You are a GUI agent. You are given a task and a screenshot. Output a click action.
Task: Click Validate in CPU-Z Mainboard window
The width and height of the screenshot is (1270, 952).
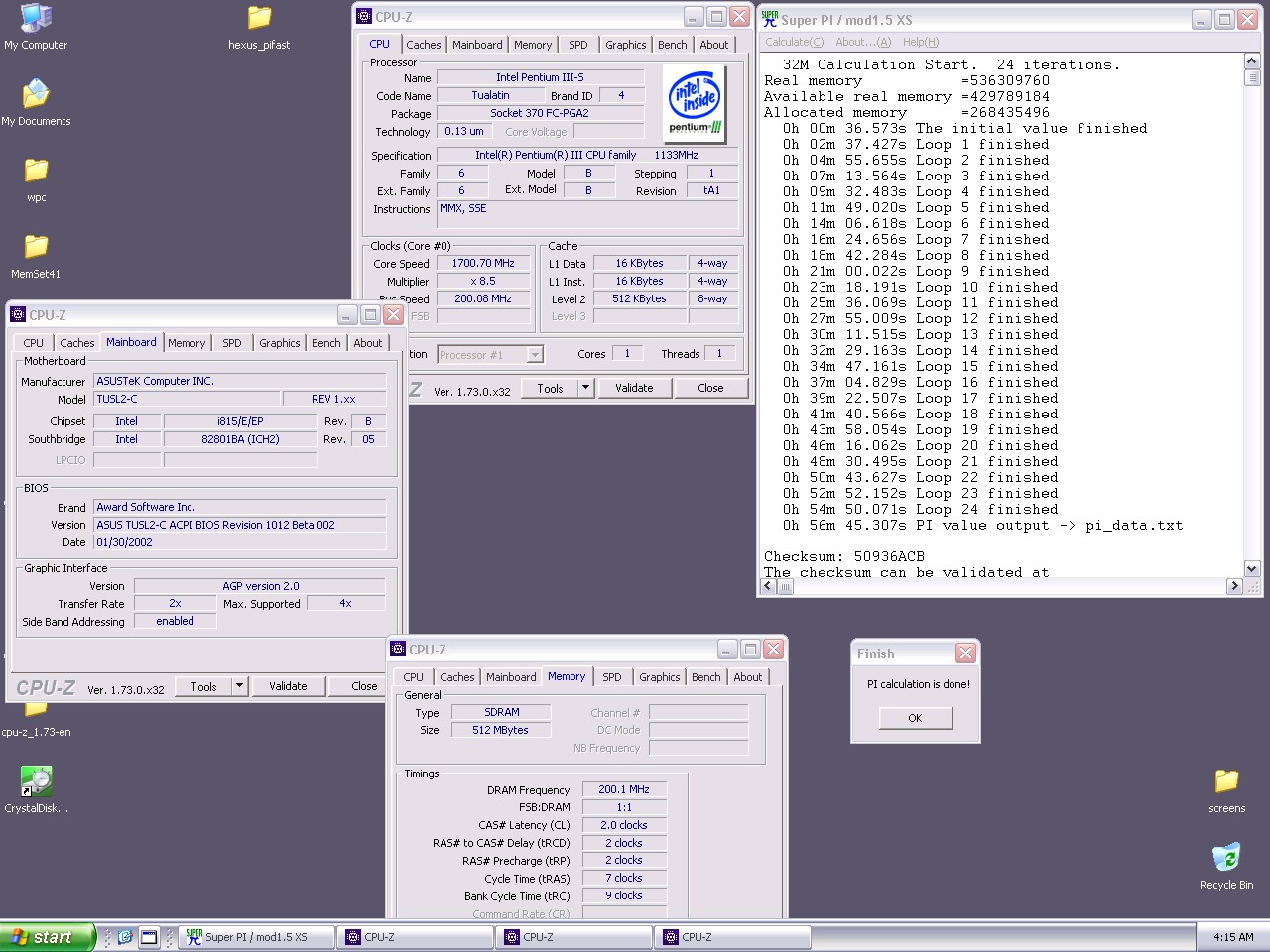coord(288,686)
